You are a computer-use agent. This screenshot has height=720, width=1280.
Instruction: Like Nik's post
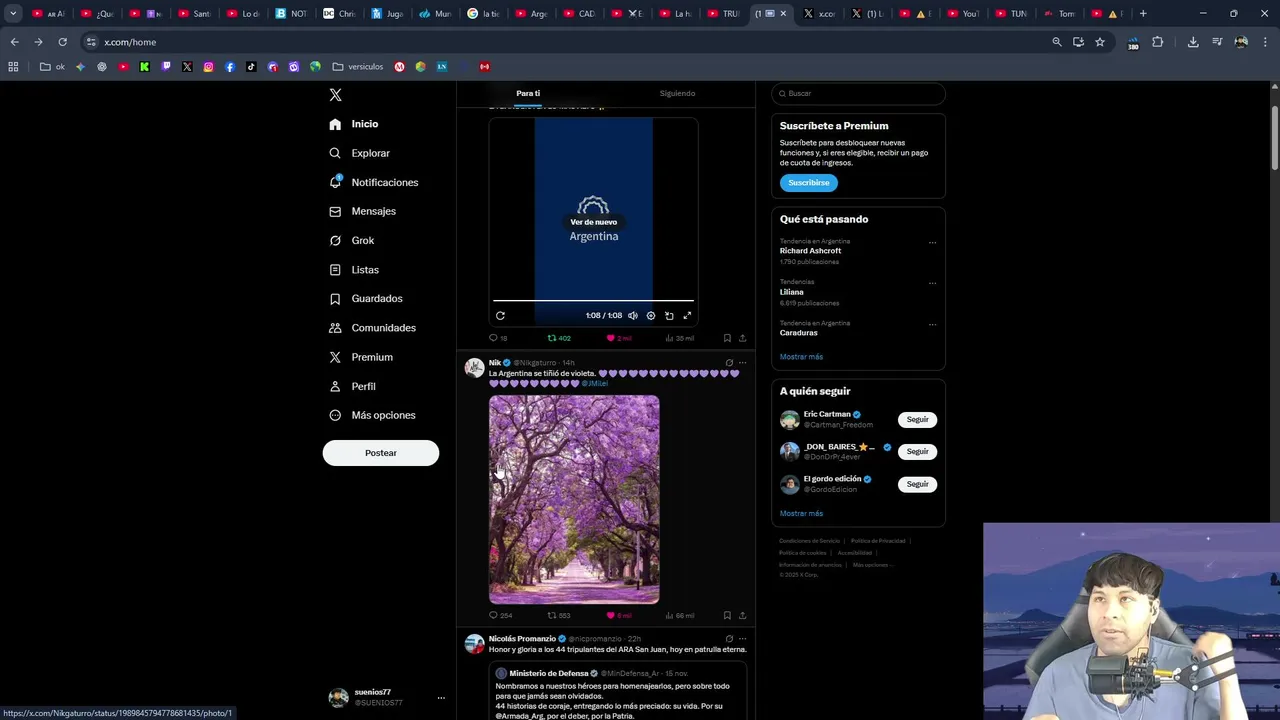pyautogui.click(x=618, y=616)
